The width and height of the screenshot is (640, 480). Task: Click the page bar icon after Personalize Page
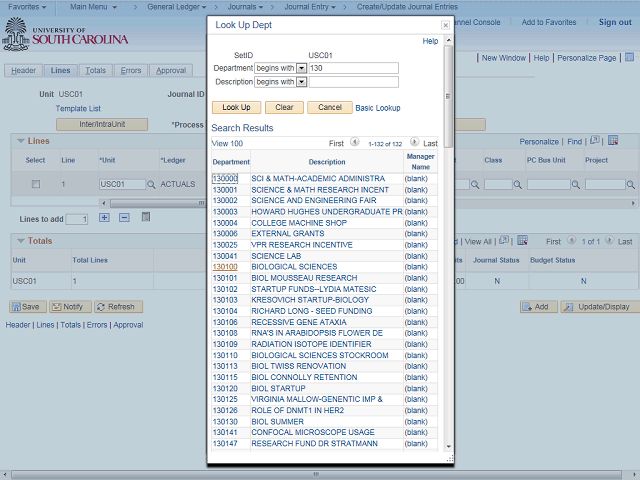[629, 57]
